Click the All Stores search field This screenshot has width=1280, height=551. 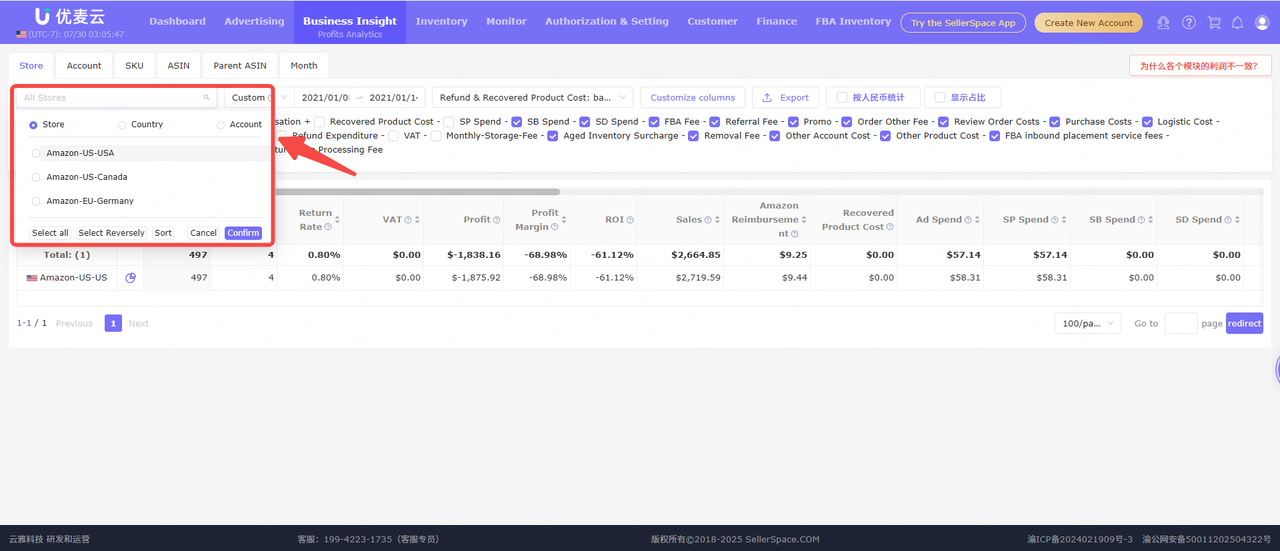pos(116,98)
